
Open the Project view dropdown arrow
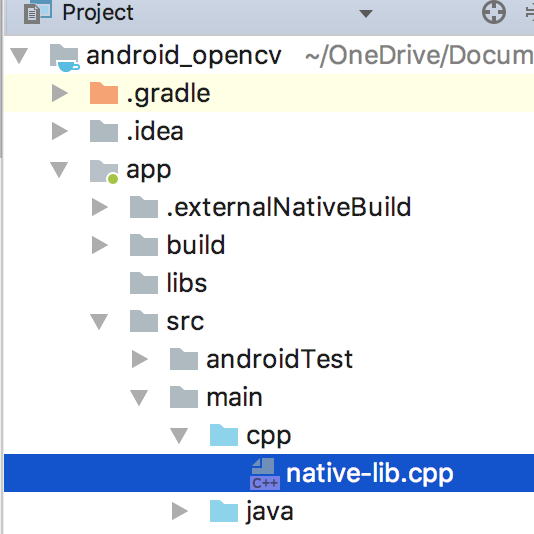click(x=366, y=14)
